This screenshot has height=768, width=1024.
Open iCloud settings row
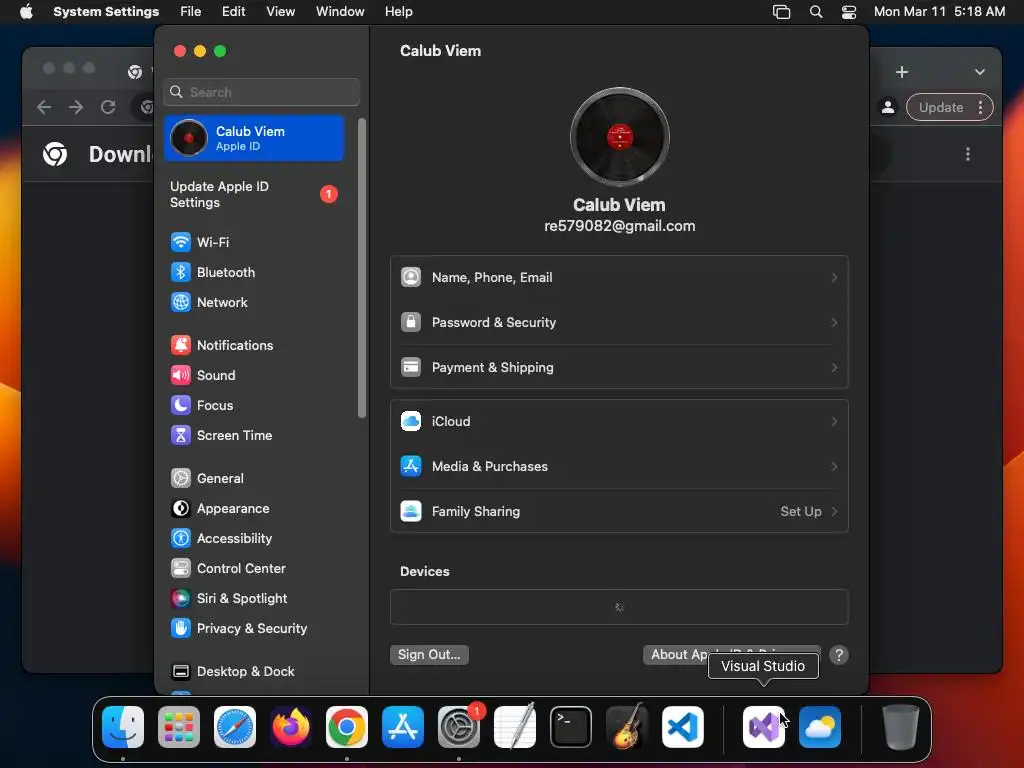tap(619, 421)
